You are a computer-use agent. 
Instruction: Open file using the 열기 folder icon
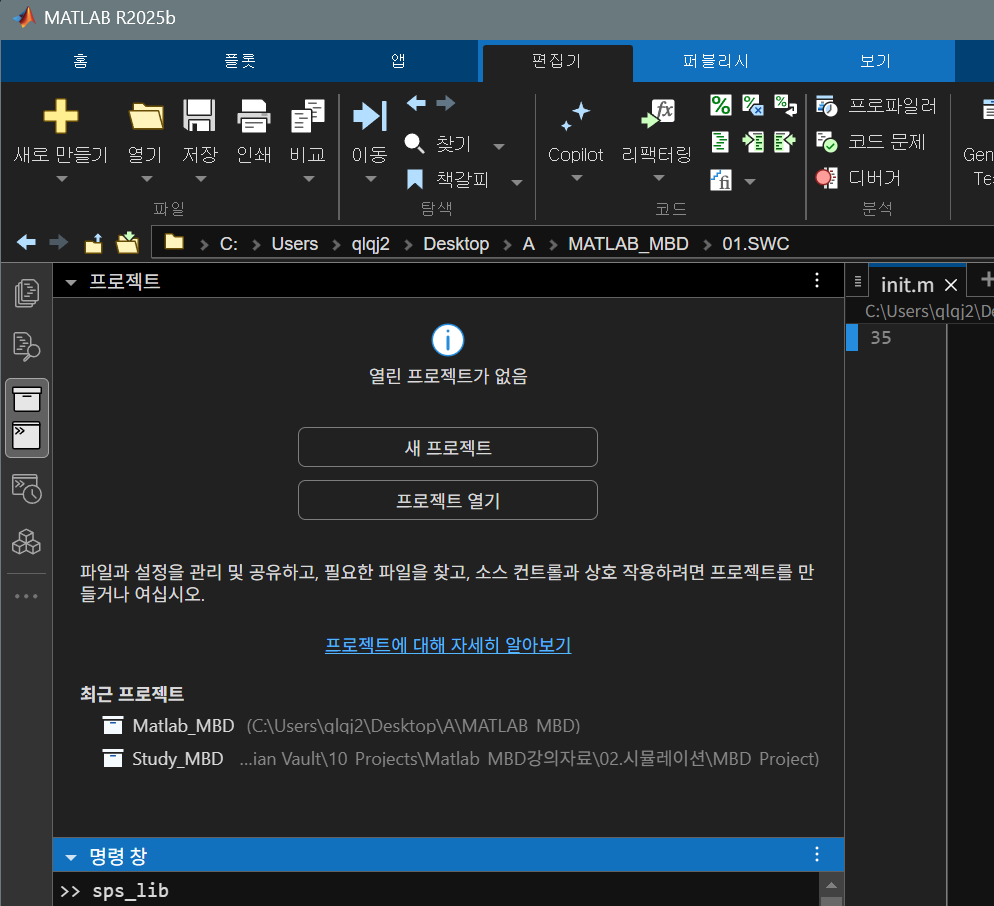[x=146, y=116]
